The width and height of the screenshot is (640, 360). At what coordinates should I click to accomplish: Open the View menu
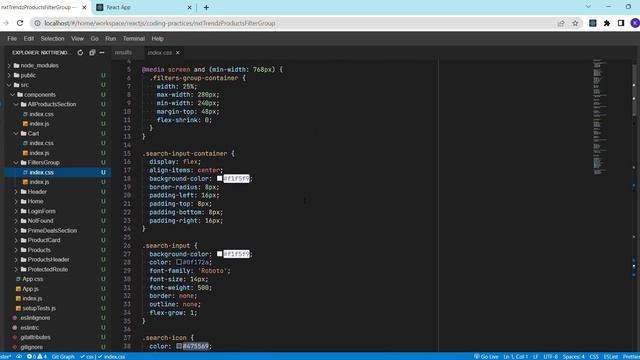(x=77, y=38)
